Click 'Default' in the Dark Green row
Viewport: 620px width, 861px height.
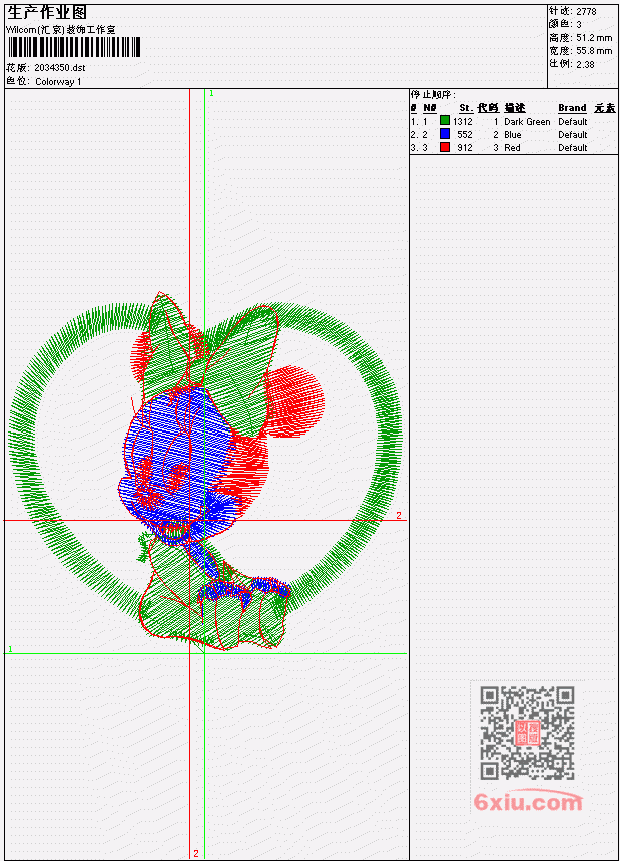573,121
